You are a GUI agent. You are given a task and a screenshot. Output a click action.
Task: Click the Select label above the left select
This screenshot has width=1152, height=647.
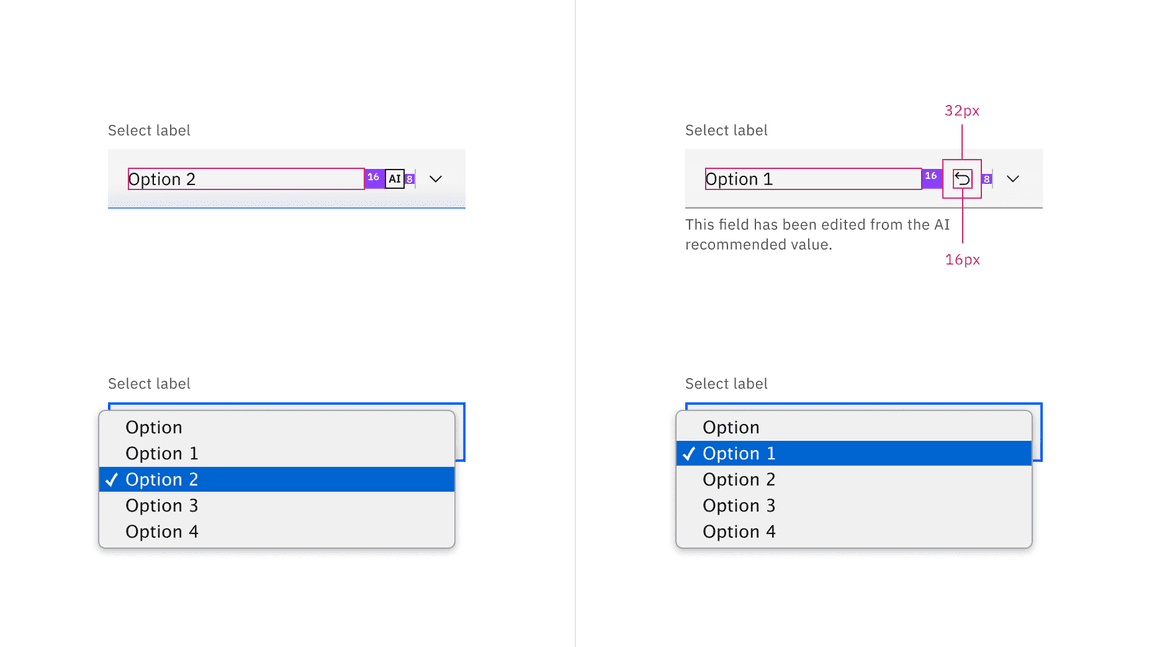pyautogui.click(x=148, y=130)
